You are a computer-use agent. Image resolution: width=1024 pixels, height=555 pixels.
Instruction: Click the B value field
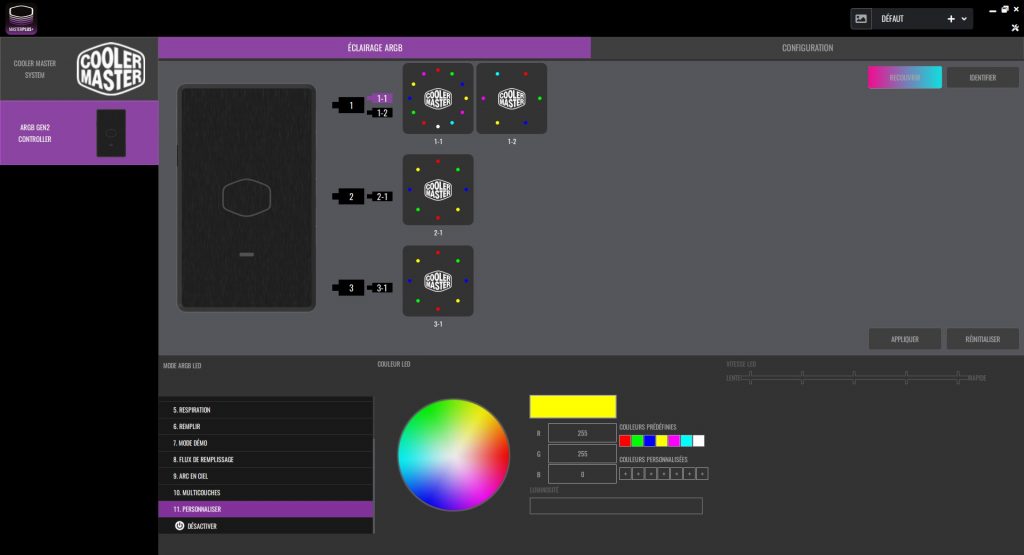(582, 474)
